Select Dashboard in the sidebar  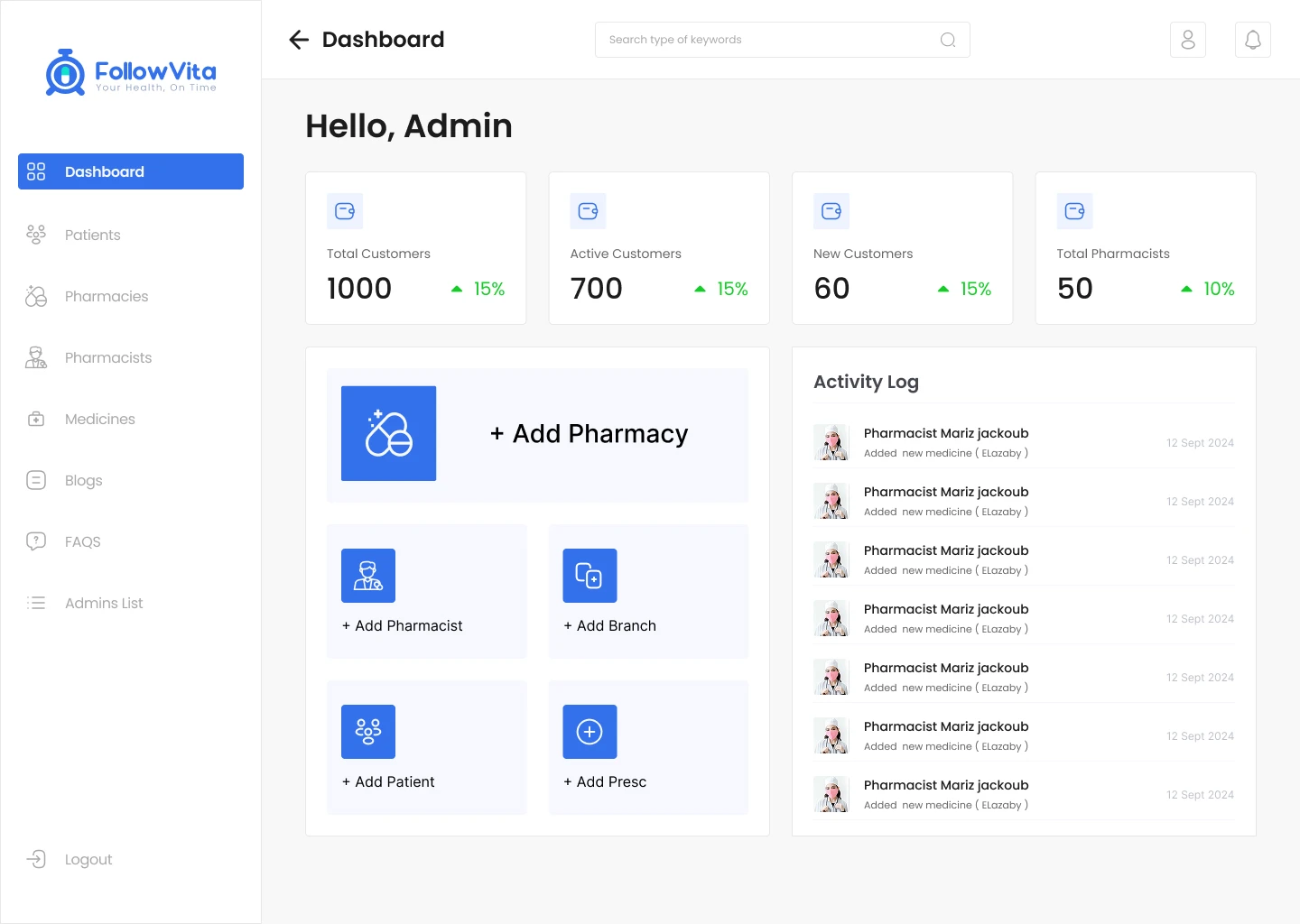click(131, 171)
